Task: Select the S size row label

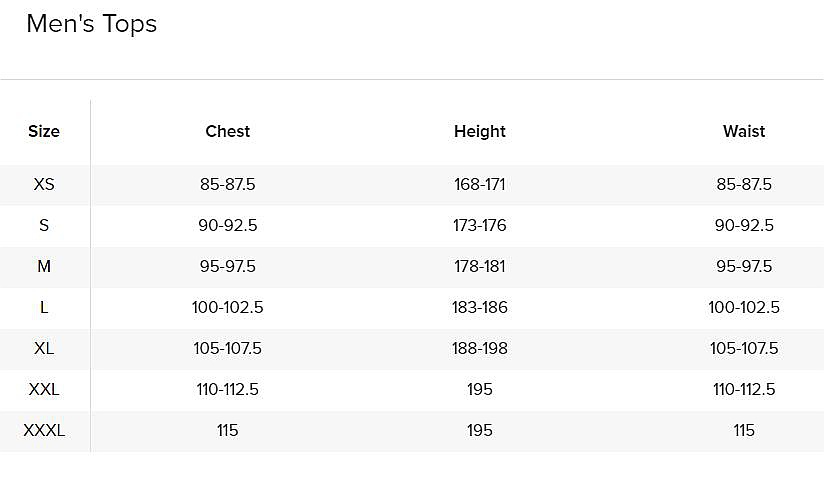Action: [x=44, y=226]
